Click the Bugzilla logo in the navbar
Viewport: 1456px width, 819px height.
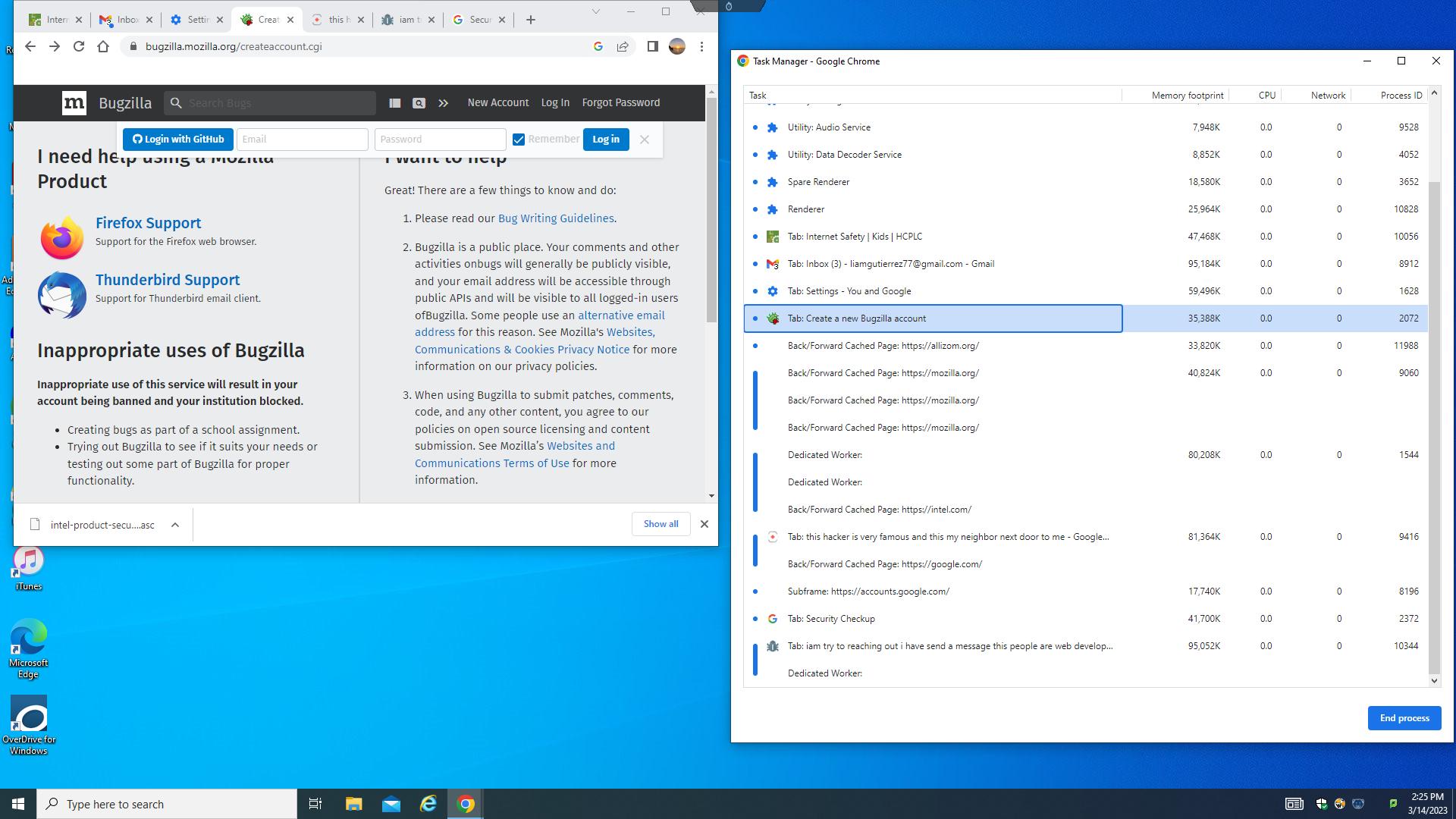click(74, 103)
